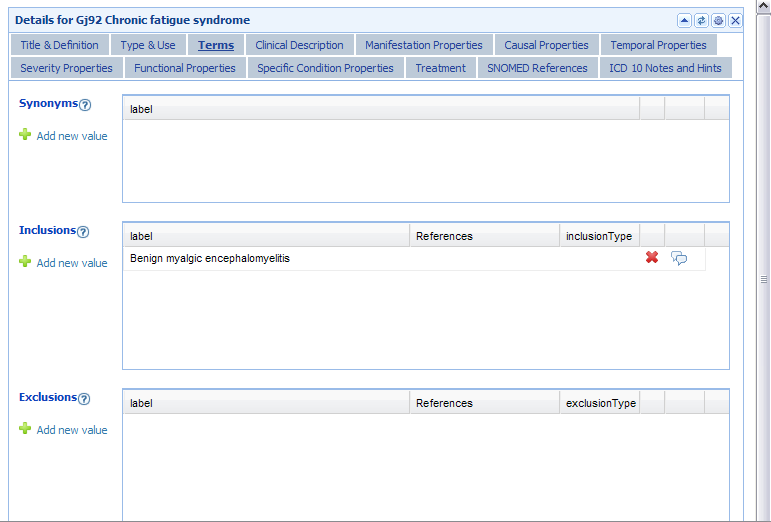Image resolution: width=771 pixels, height=522 pixels.
Task: Collapse the details panel with the up arrow
Action: [x=684, y=20]
